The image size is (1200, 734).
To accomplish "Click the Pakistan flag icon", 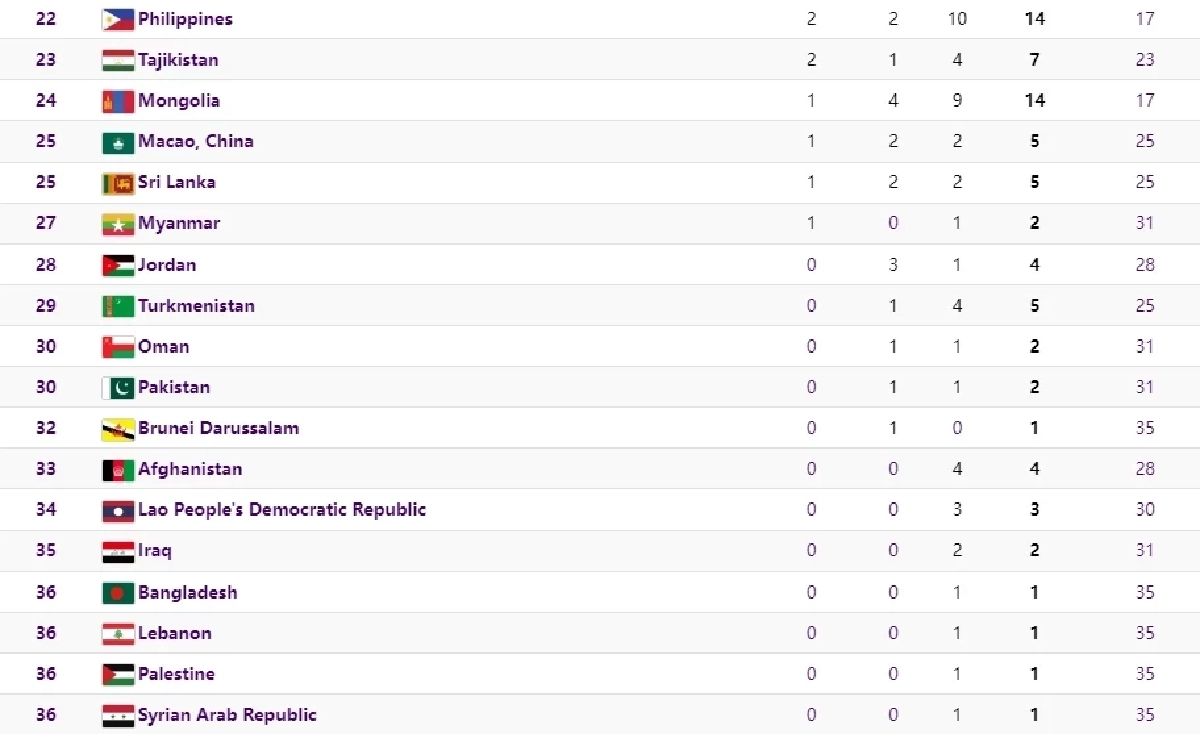I will pyautogui.click(x=118, y=388).
